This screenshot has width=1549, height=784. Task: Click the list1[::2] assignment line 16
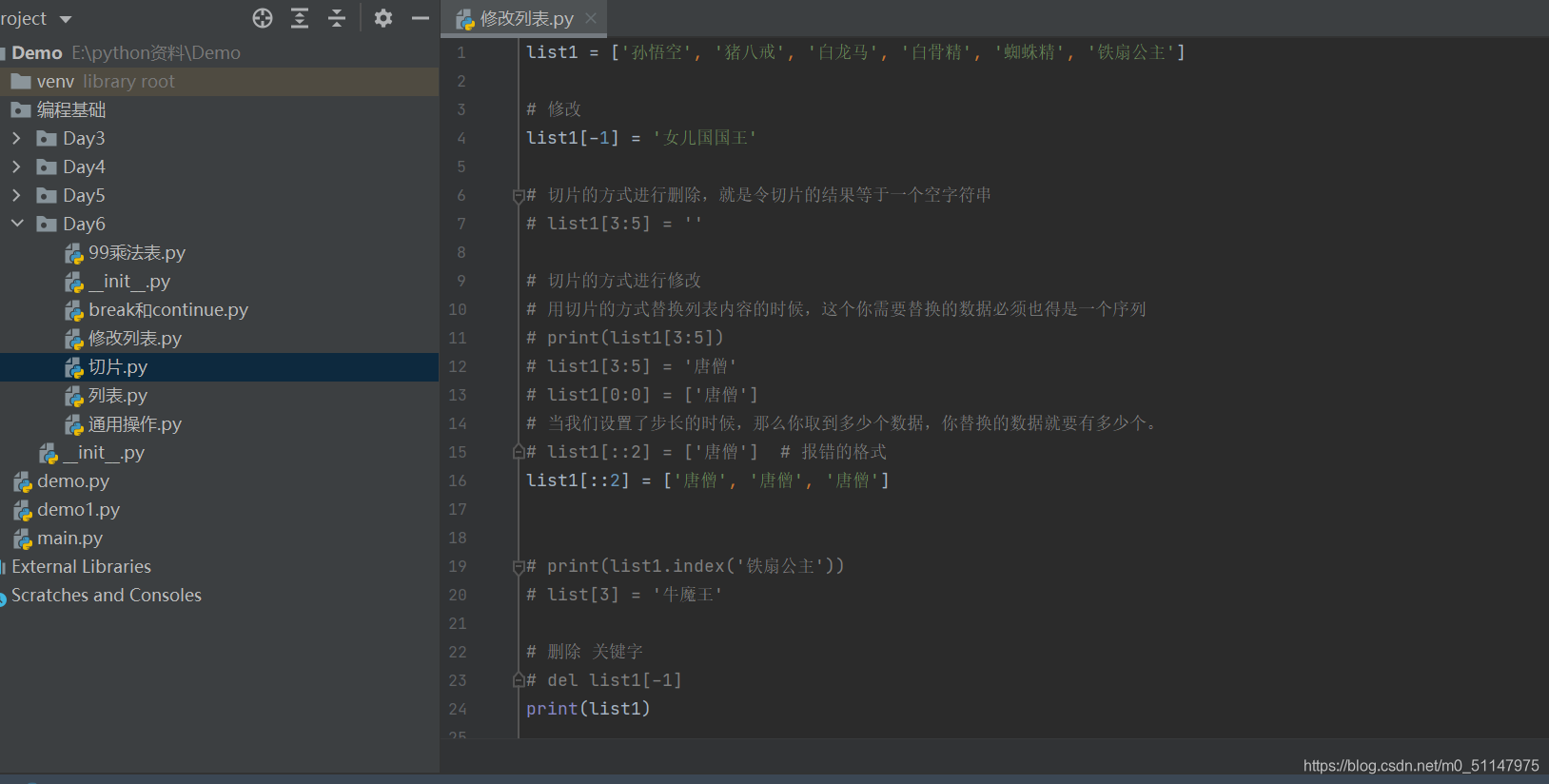708,480
